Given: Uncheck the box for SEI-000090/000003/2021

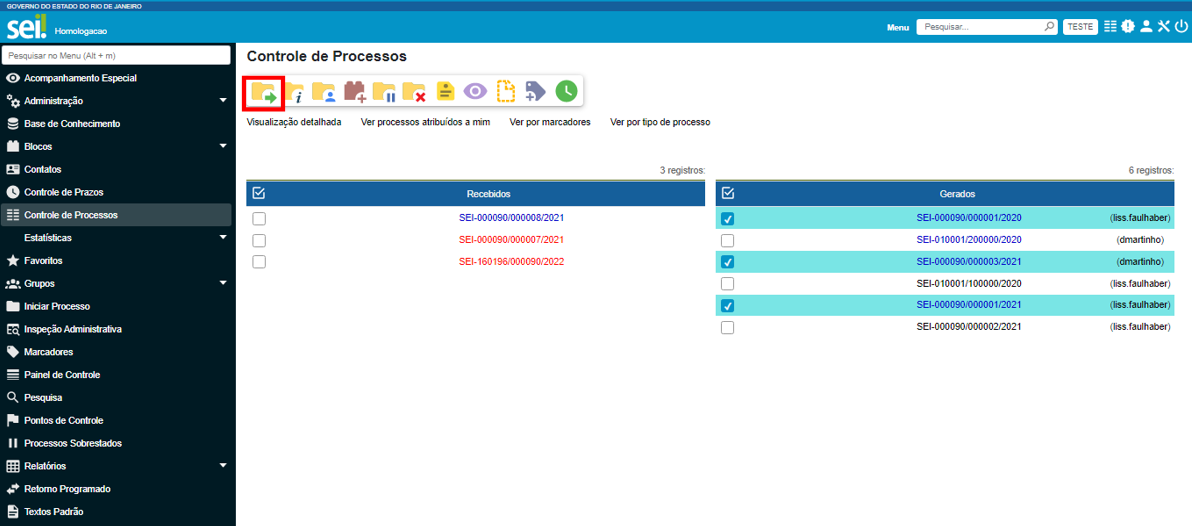Looking at the screenshot, I should (x=727, y=262).
